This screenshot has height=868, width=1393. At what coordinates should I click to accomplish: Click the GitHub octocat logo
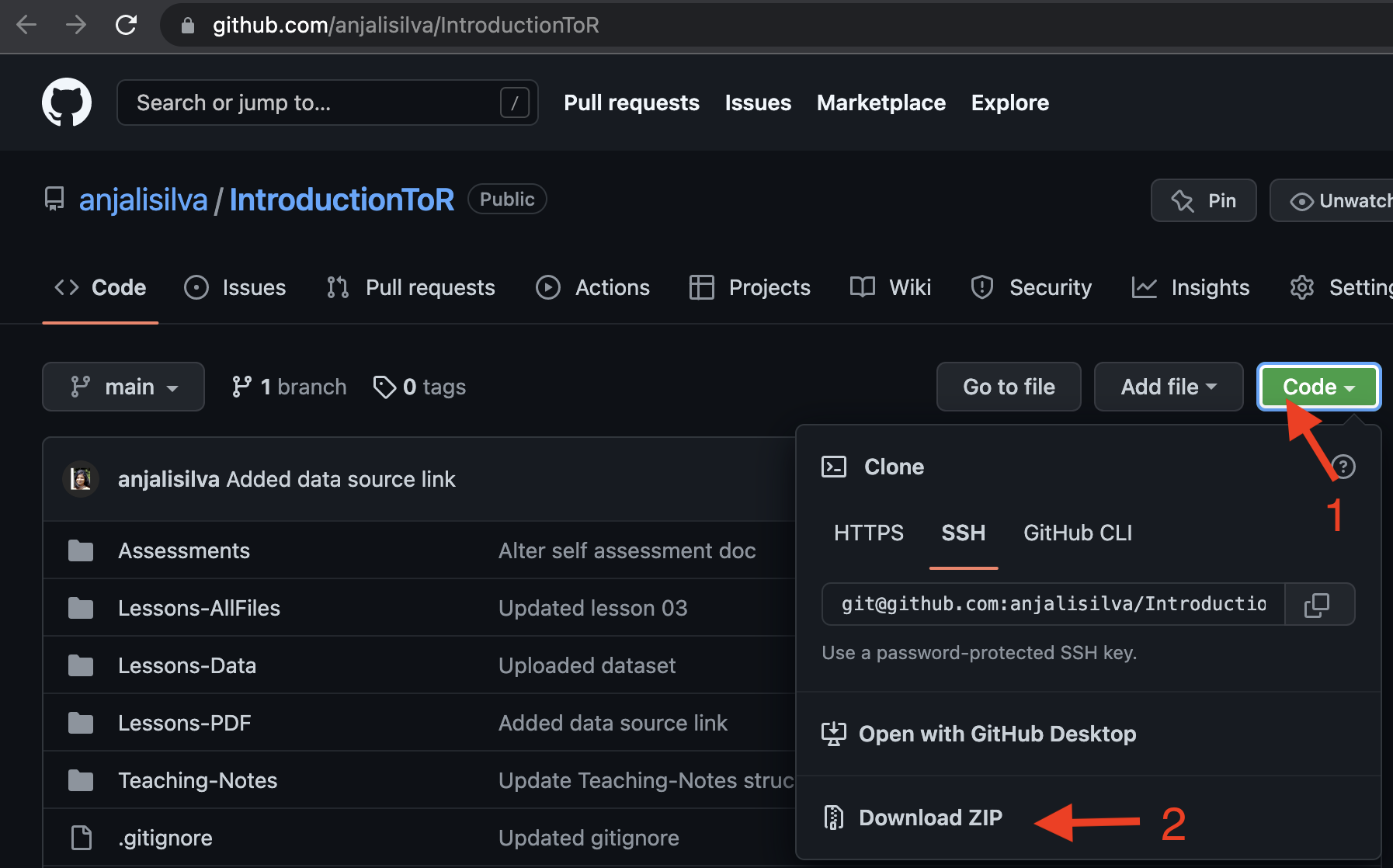coord(67,102)
